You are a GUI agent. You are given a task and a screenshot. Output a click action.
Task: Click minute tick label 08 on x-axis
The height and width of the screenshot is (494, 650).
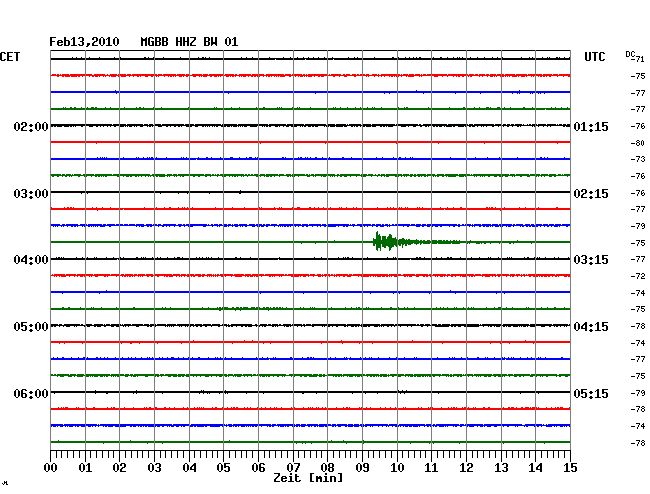[x=327, y=467]
